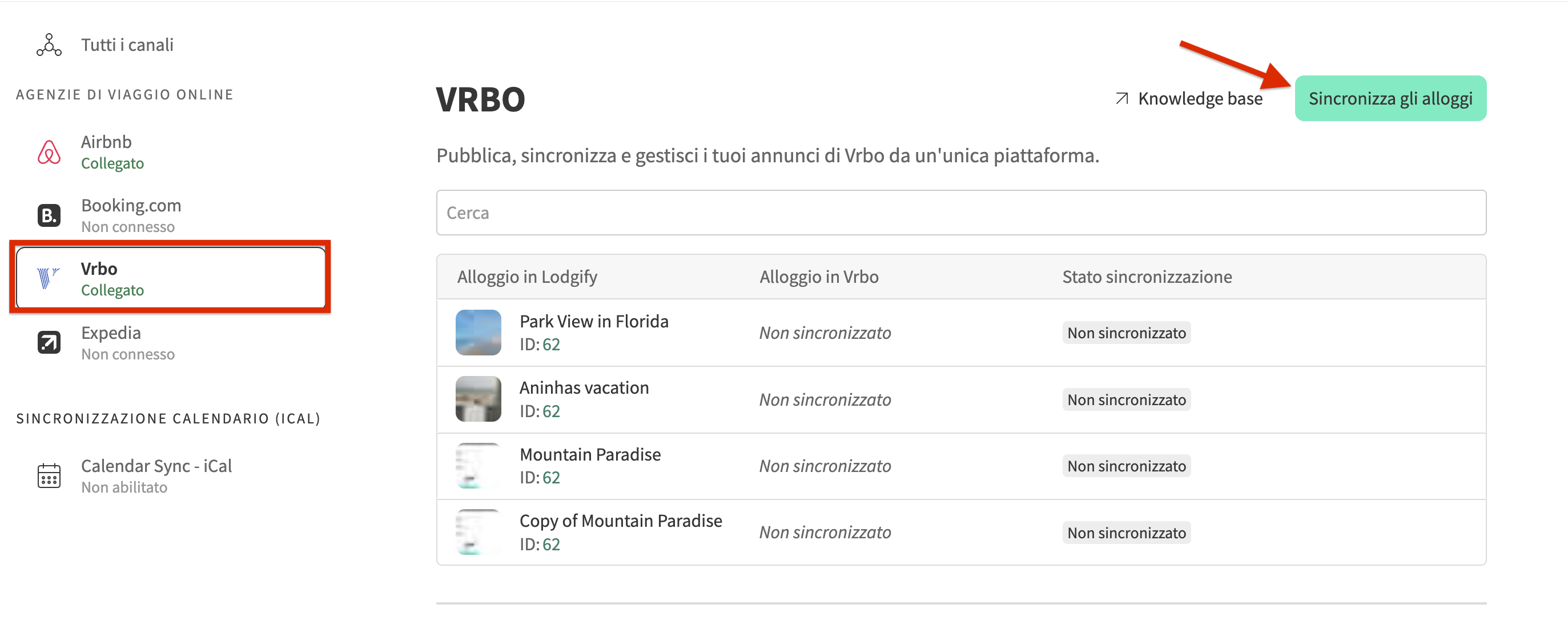Click the Booking.com logo icon
This screenshot has width=1568, height=632.
pos(49,215)
